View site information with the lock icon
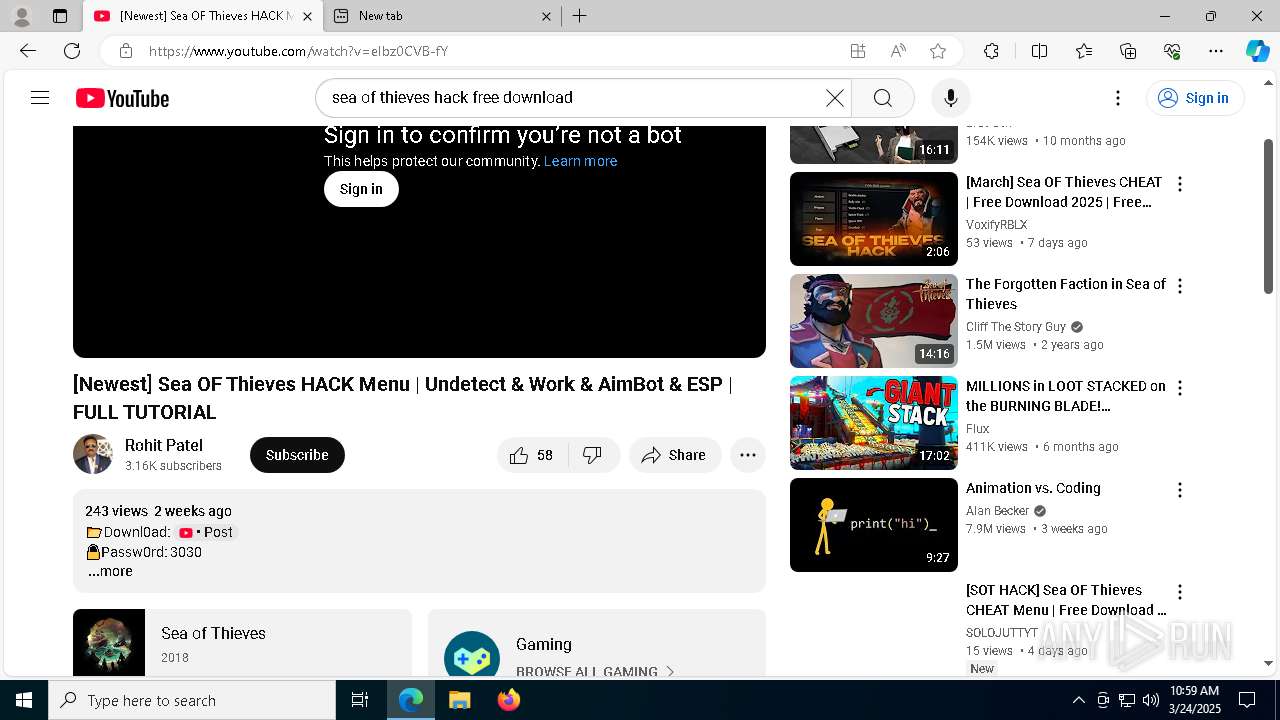 [126, 51]
